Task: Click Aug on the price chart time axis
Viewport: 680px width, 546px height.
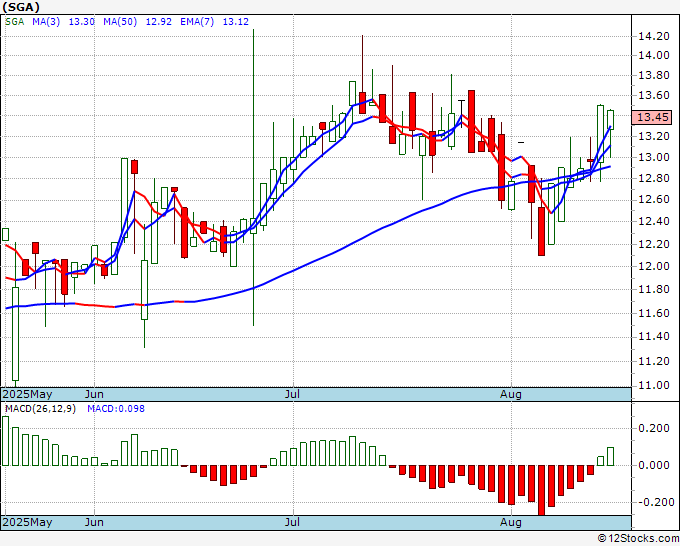Action: coord(511,394)
